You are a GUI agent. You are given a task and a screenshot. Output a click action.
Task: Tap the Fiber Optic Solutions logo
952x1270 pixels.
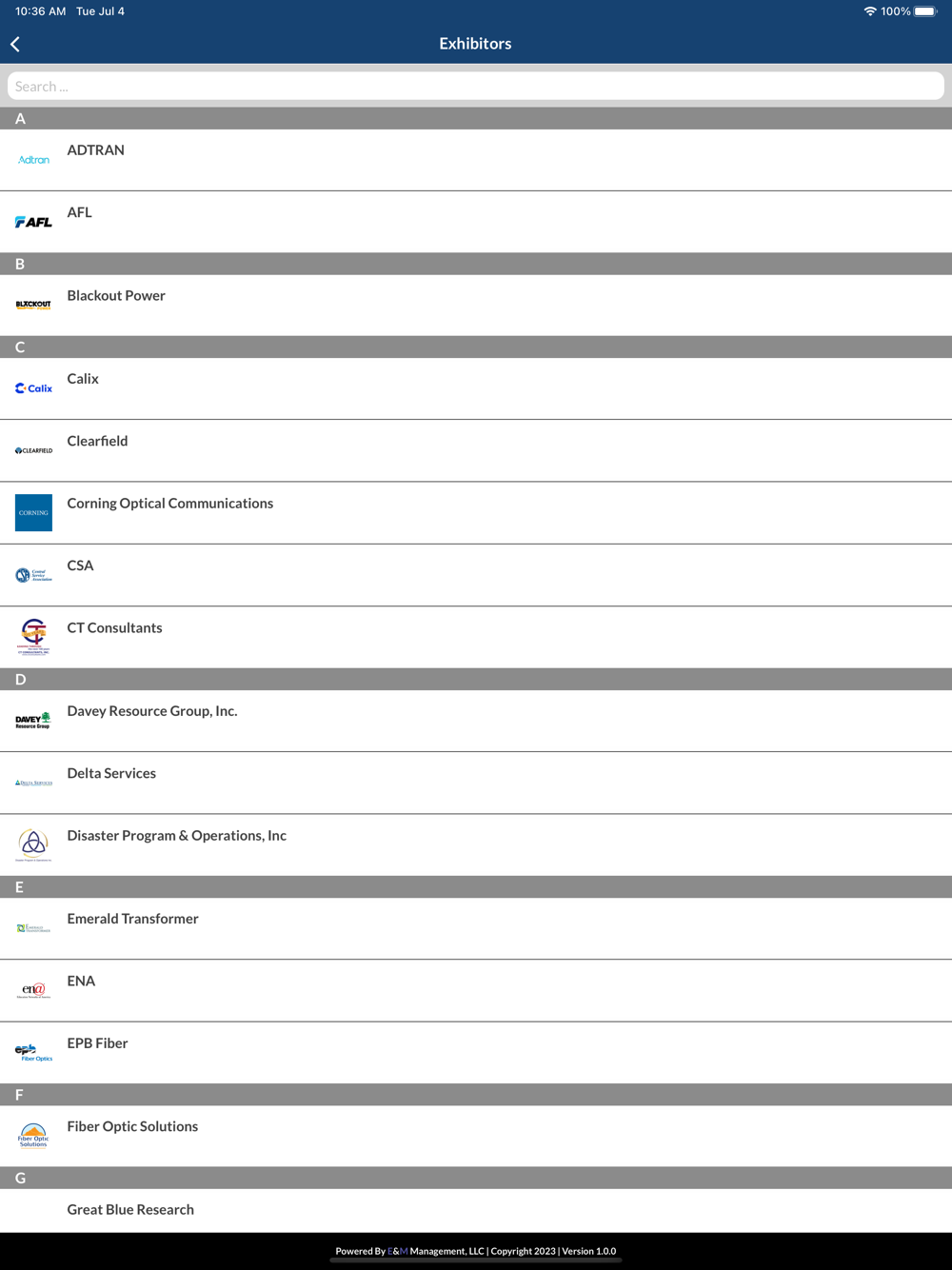[33, 1136]
